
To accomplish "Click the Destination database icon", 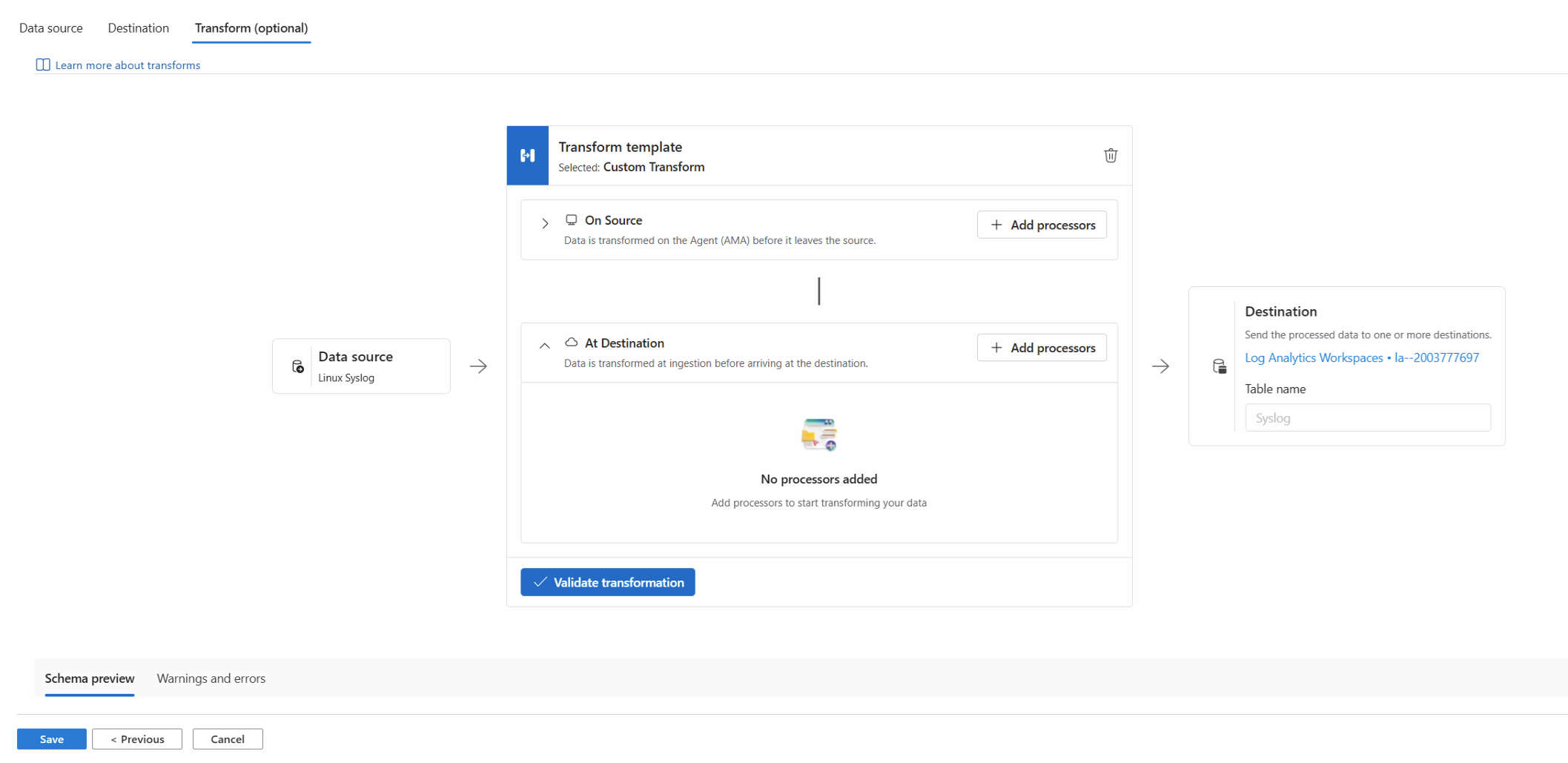I will (x=1219, y=366).
